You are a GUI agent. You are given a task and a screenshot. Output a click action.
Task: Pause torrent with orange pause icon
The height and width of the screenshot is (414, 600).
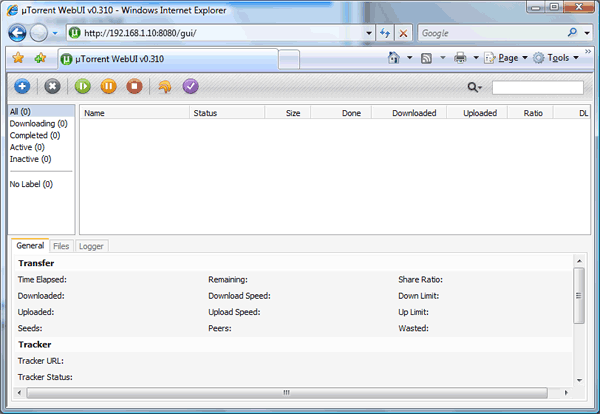(109, 86)
